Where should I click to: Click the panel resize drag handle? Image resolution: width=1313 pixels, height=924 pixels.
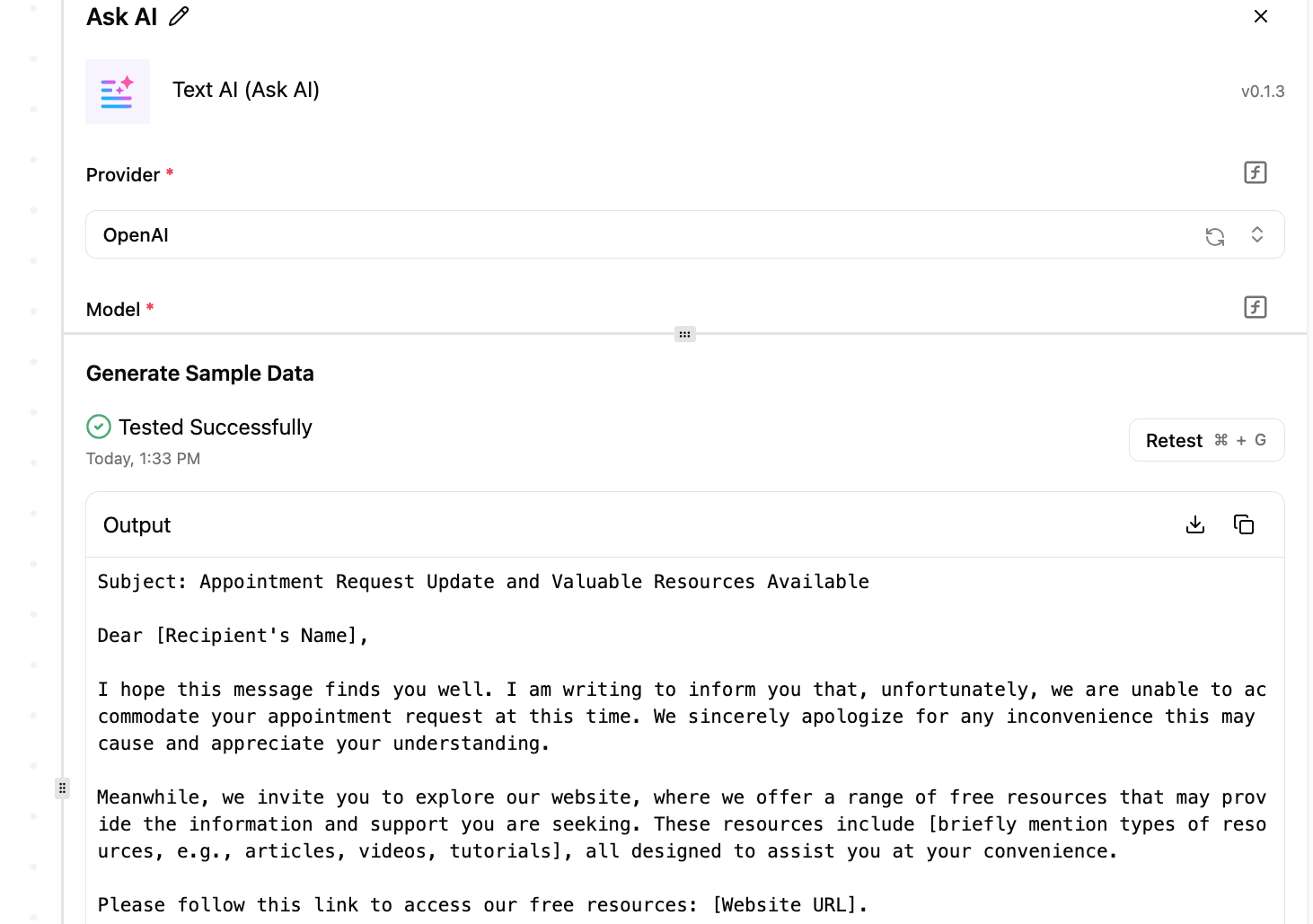click(684, 334)
